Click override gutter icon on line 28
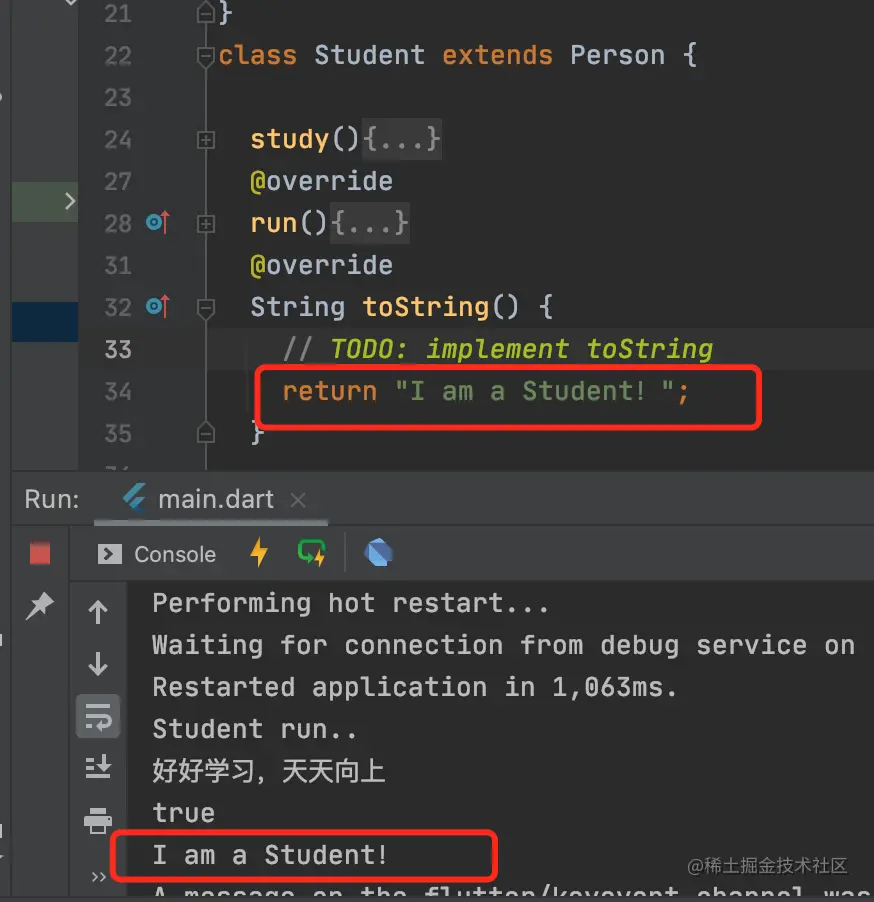 click(158, 223)
